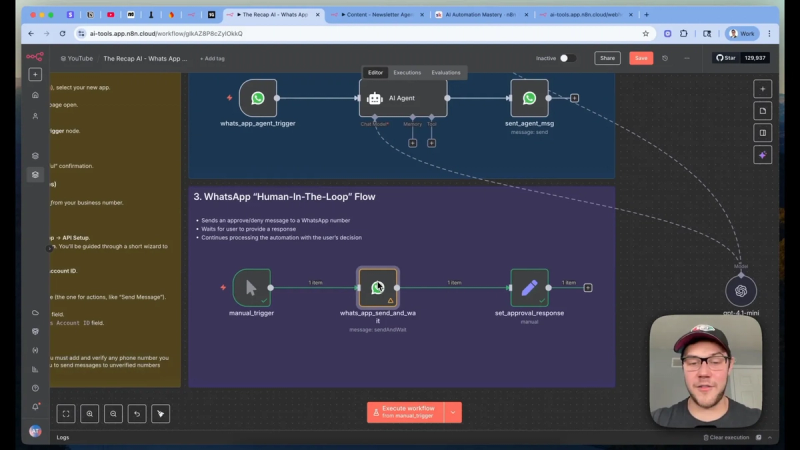
Task: Open Chrome three-dot menu
Action: pyautogui.click(x=769, y=34)
